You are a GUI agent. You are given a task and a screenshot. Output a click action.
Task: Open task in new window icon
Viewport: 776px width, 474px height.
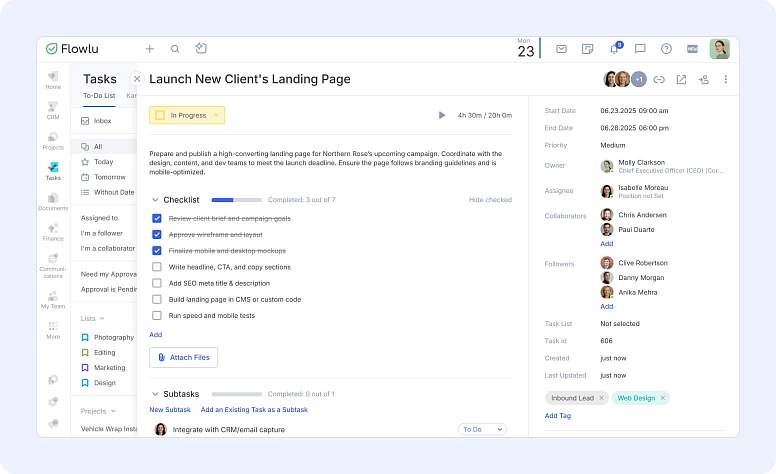tap(681, 80)
